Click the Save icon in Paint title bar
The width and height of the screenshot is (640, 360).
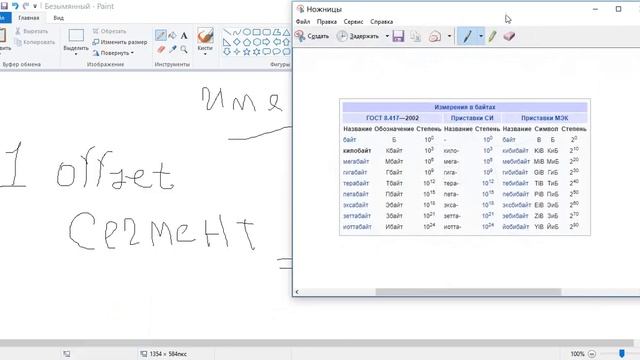[x=4, y=6]
